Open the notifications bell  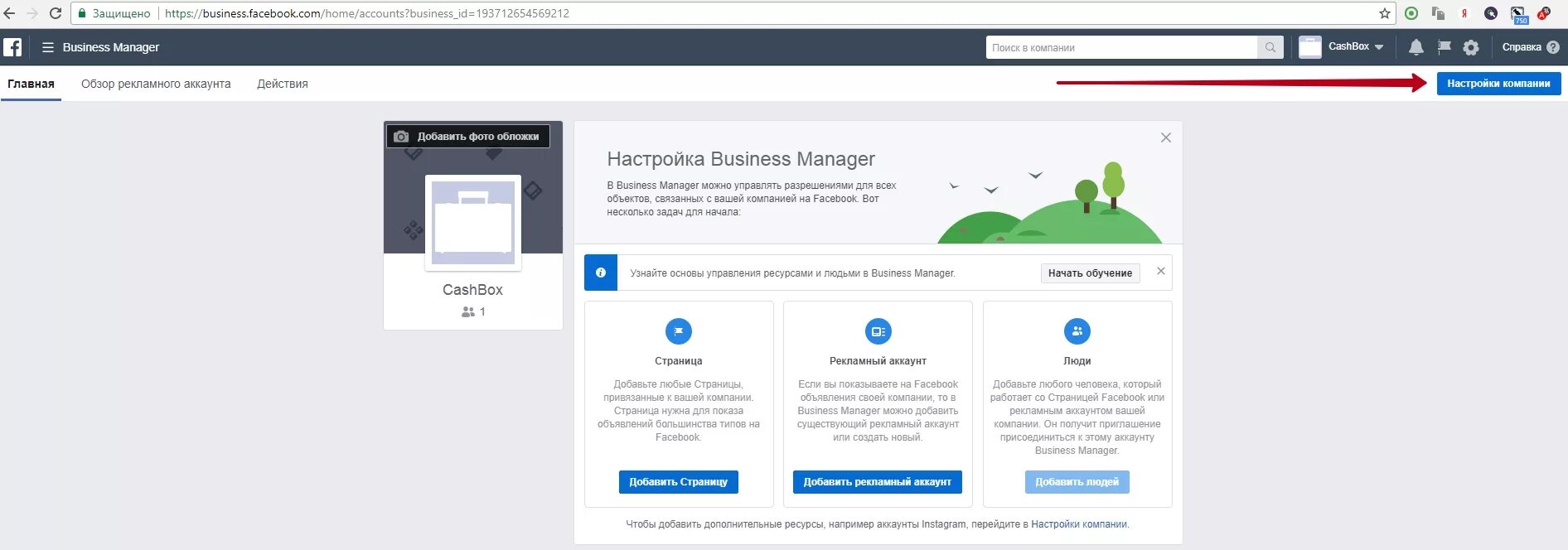point(1416,47)
